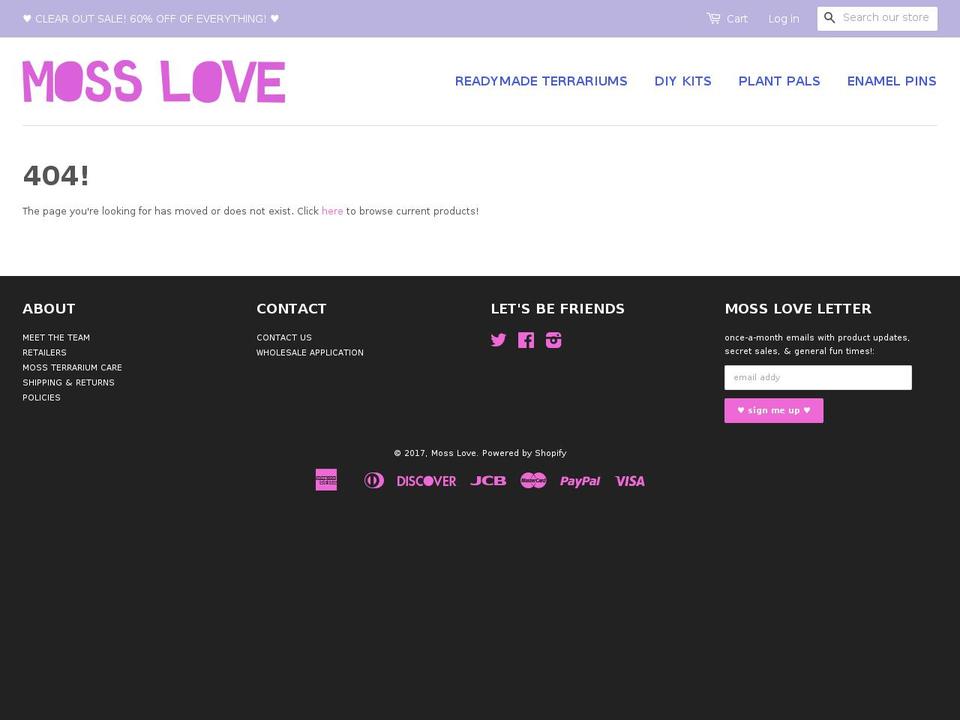Image resolution: width=960 pixels, height=720 pixels.
Task: Click the American Express payment icon
Action: (326, 480)
